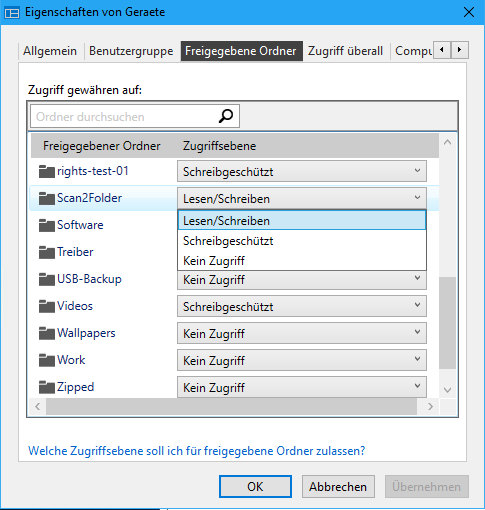Select the USB-Backup folder icon

46,279
